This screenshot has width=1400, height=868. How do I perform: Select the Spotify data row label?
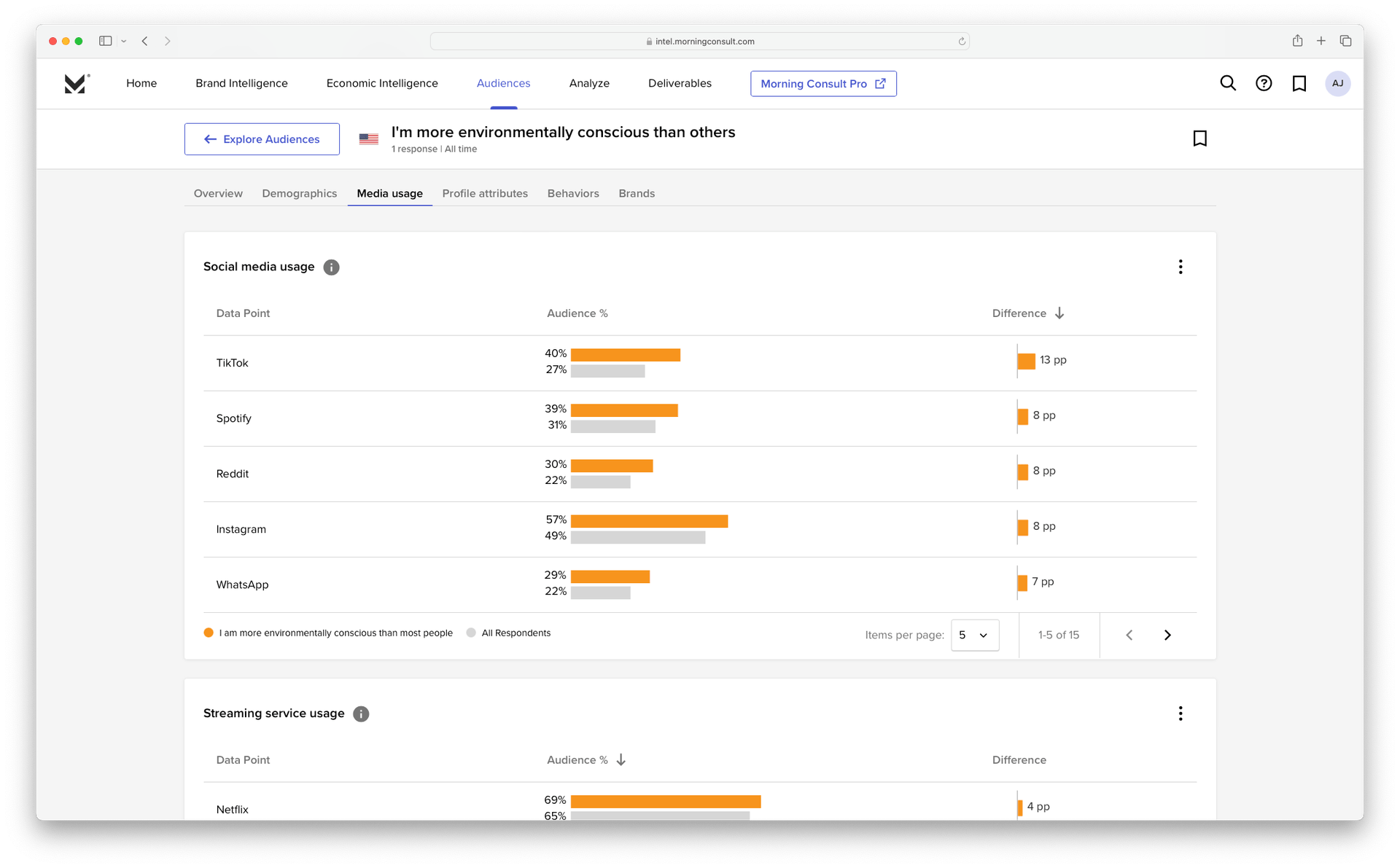coord(233,418)
